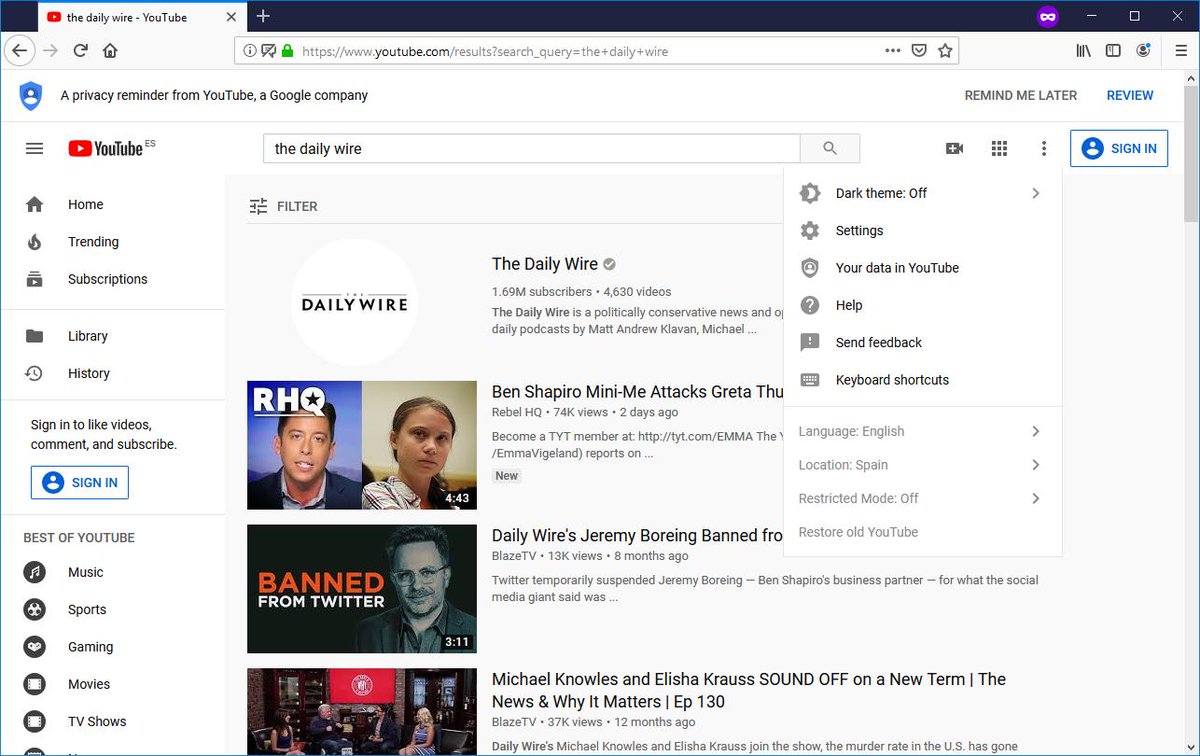Open the YouTube apps grid icon
The image size is (1200, 756).
pyautogui.click(x=999, y=148)
